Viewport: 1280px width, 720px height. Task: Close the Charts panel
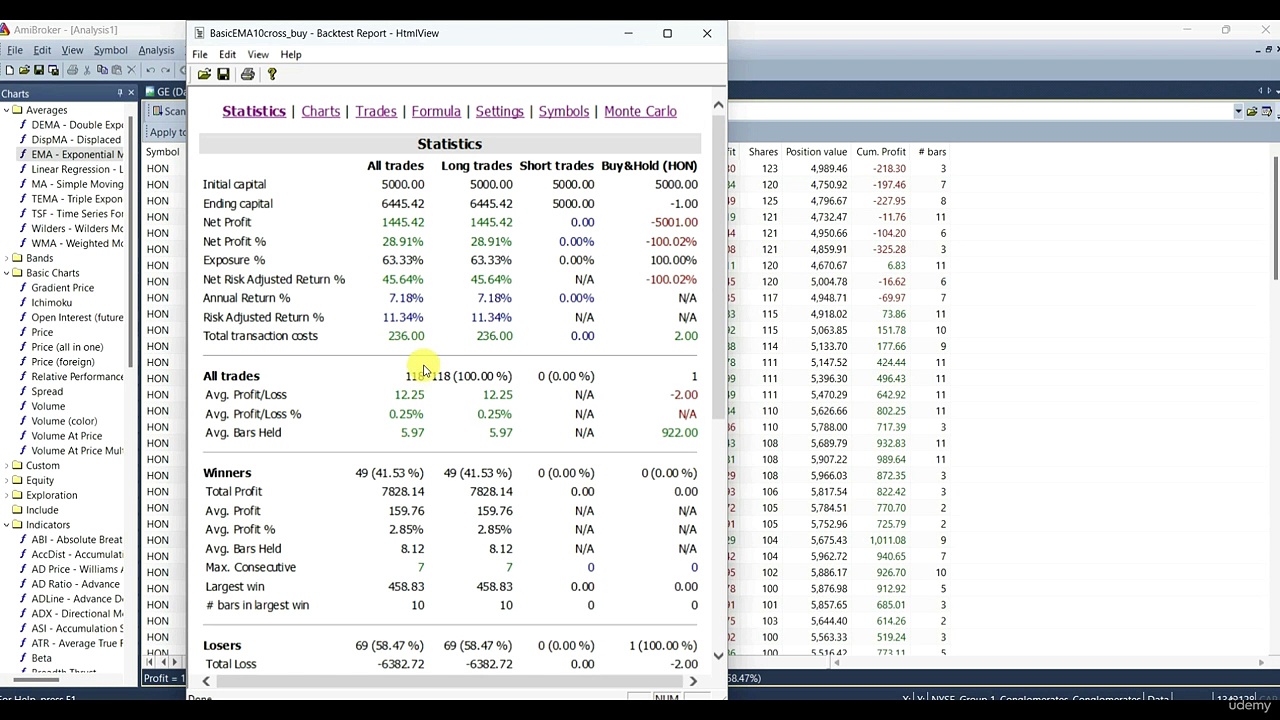coord(131,93)
